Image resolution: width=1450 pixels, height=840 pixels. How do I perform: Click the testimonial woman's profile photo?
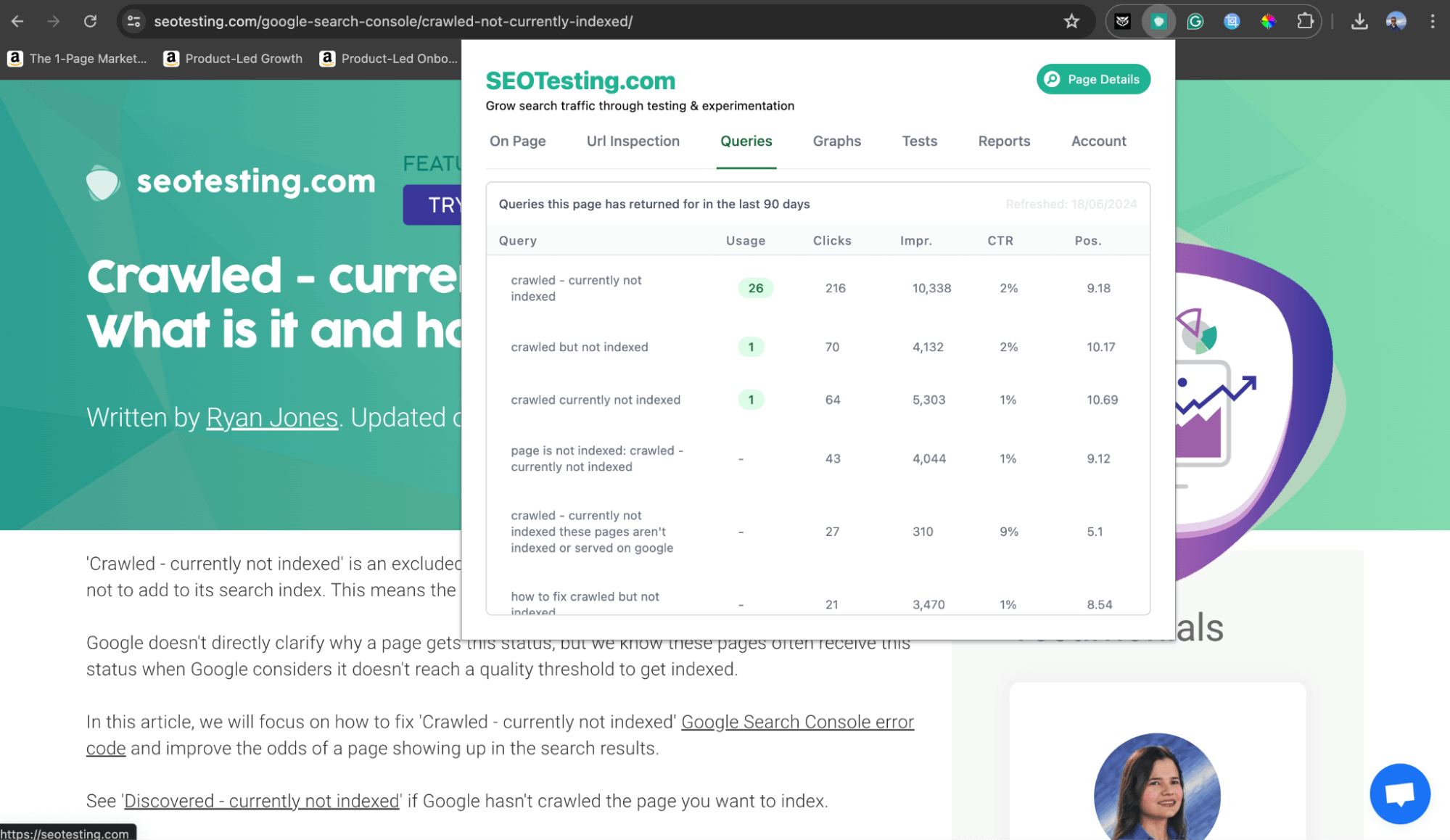pyautogui.click(x=1156, y=786)
